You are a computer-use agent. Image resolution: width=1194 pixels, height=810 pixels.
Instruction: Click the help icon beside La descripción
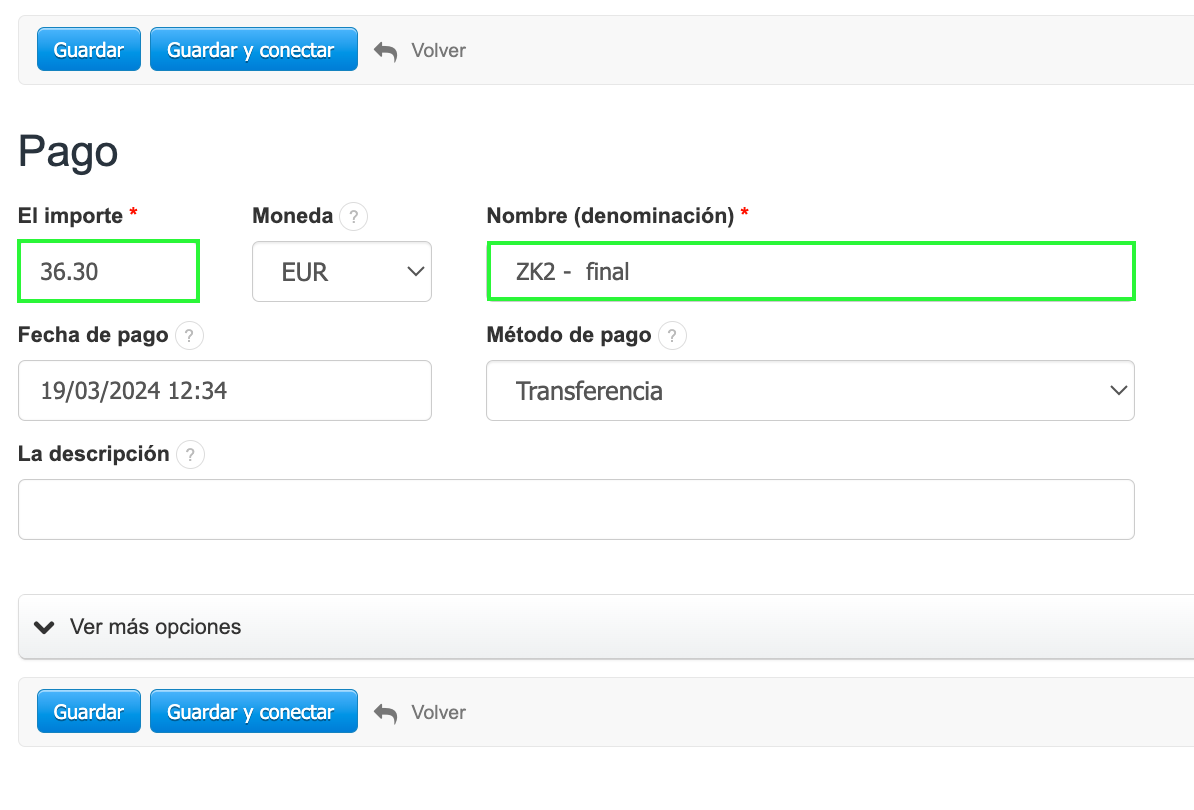click(190, 455)
